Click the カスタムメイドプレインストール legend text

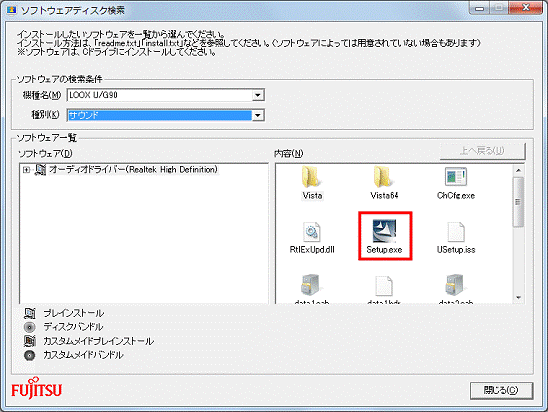pos(99,341)
